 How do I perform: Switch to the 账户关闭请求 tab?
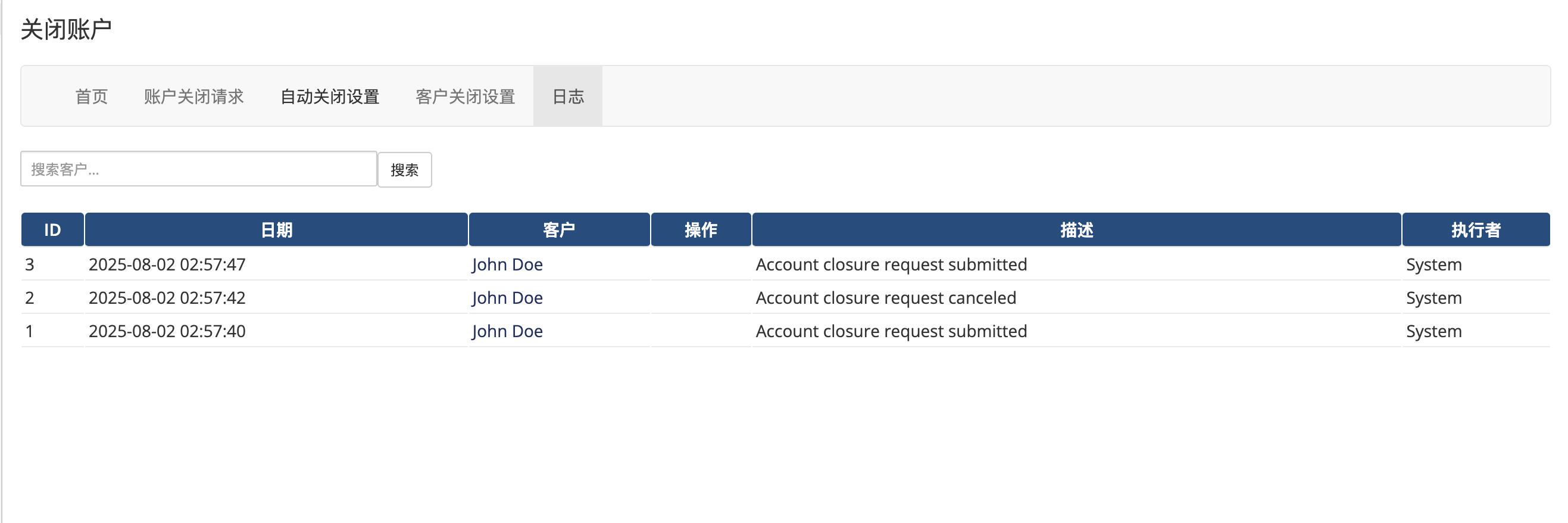coord(193,96)
